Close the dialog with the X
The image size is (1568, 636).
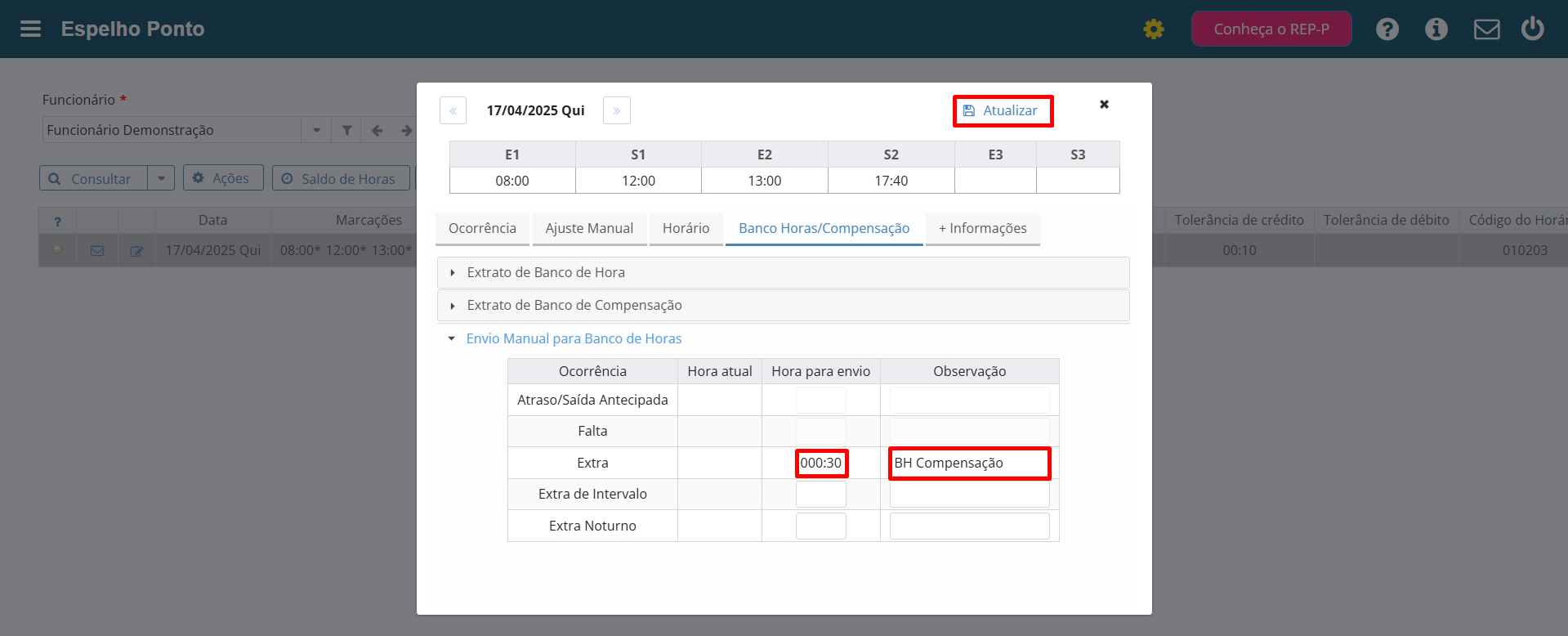[1104, 104]
